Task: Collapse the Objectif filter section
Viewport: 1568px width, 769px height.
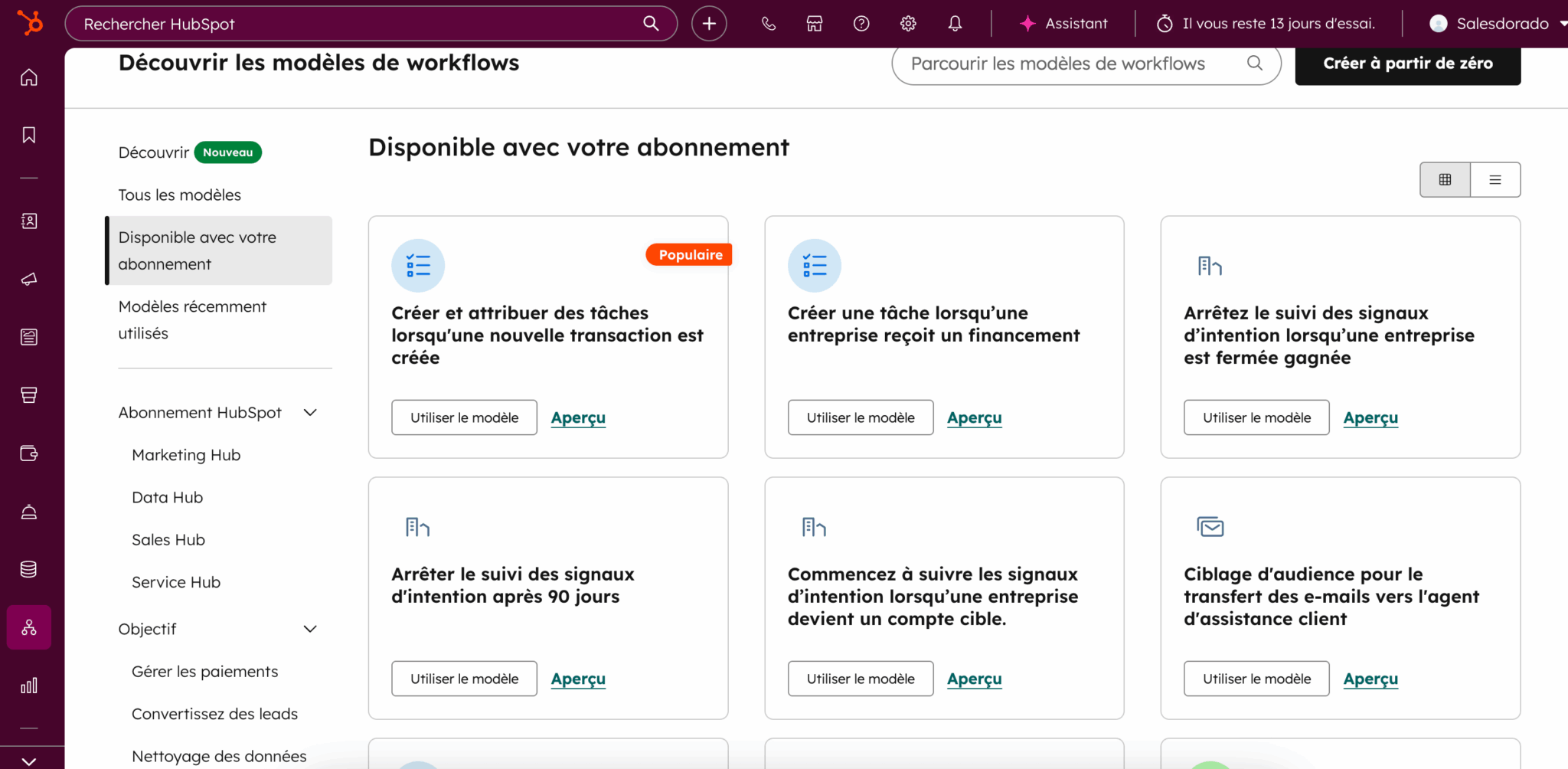Action: 310,629
